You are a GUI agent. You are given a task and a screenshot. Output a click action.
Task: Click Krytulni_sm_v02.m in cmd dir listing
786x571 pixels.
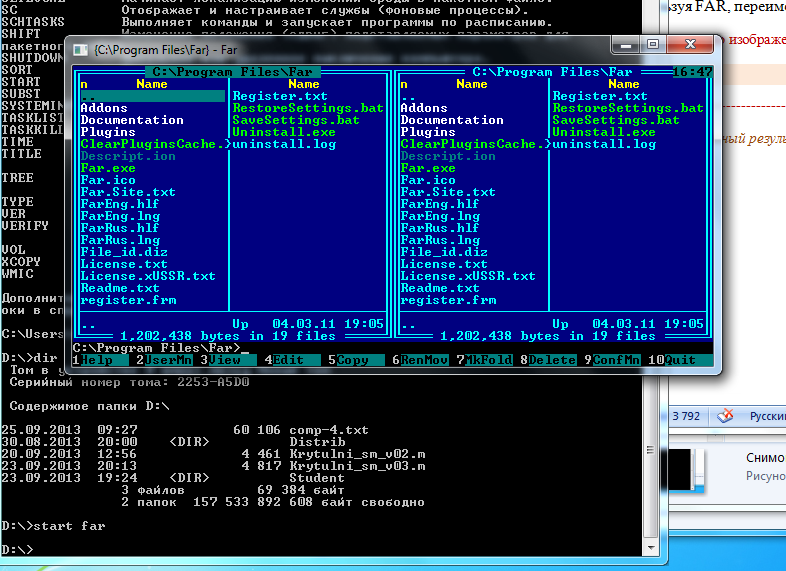(x=357, y=454)
